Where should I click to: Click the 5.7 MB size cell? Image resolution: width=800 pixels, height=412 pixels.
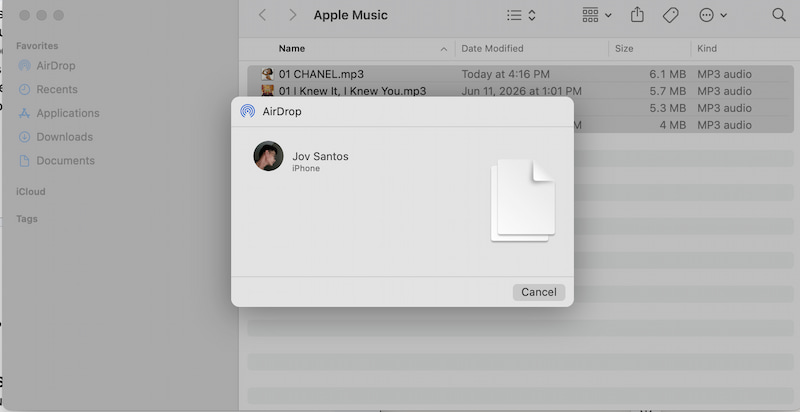click(x=667, y=91)
